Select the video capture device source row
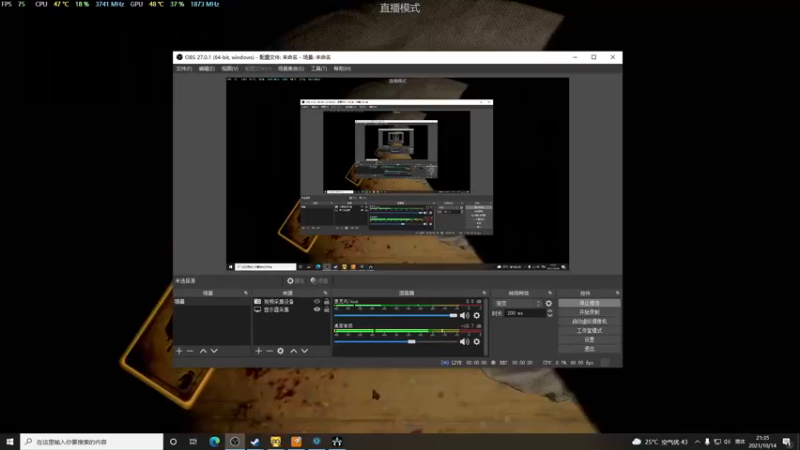Image resolution: width=800 pixels, height=450 pixels. 291,302
